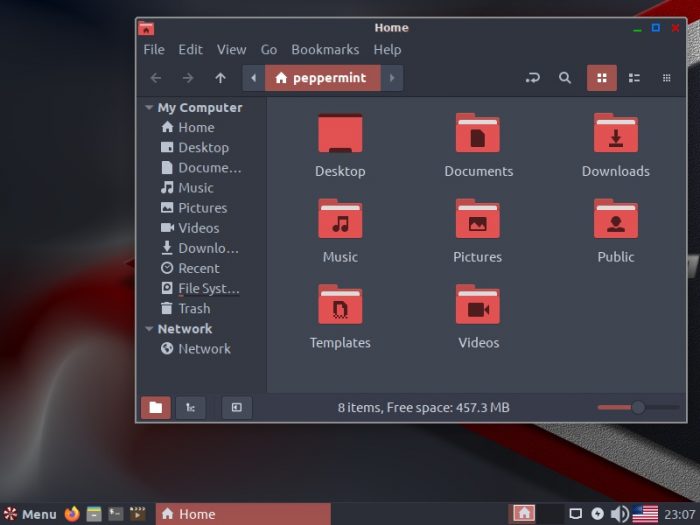Go up to parent folder
This screenshot has width=700, height=525.
220,77
